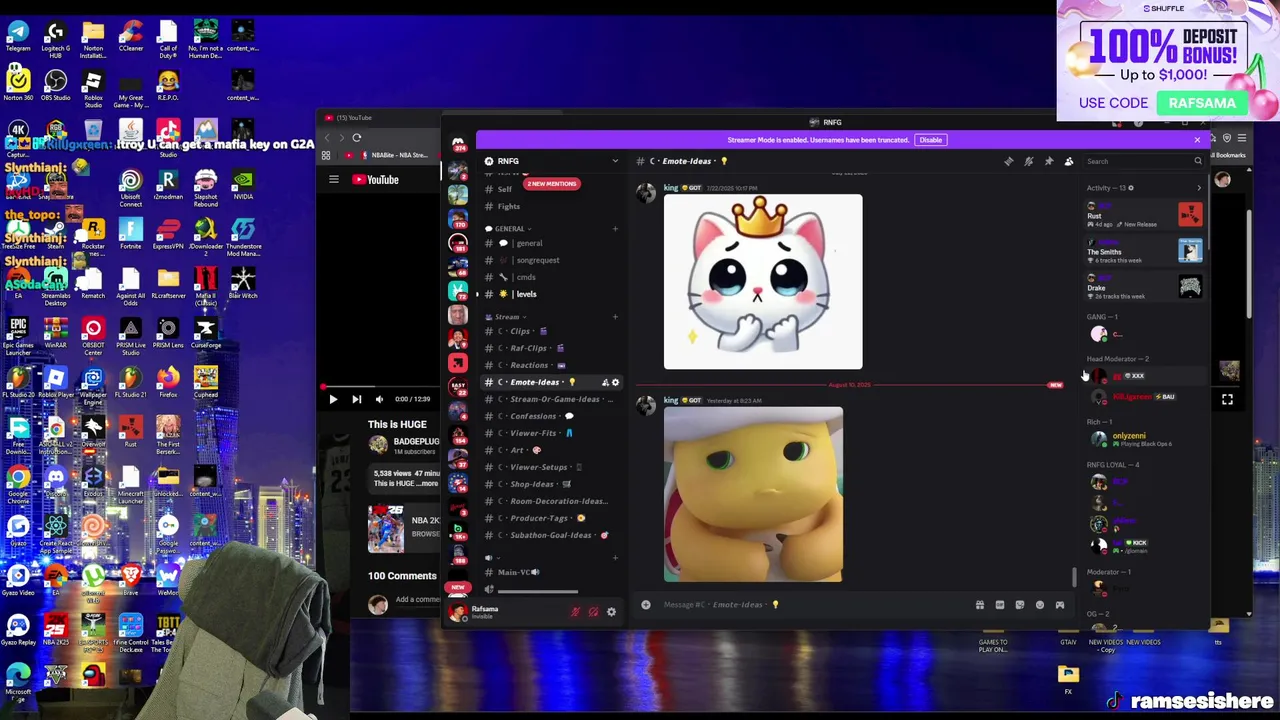This screenshot has height=720, width=1280.
Task: Skip to next YouTube video
Action: tap(356, 399)
